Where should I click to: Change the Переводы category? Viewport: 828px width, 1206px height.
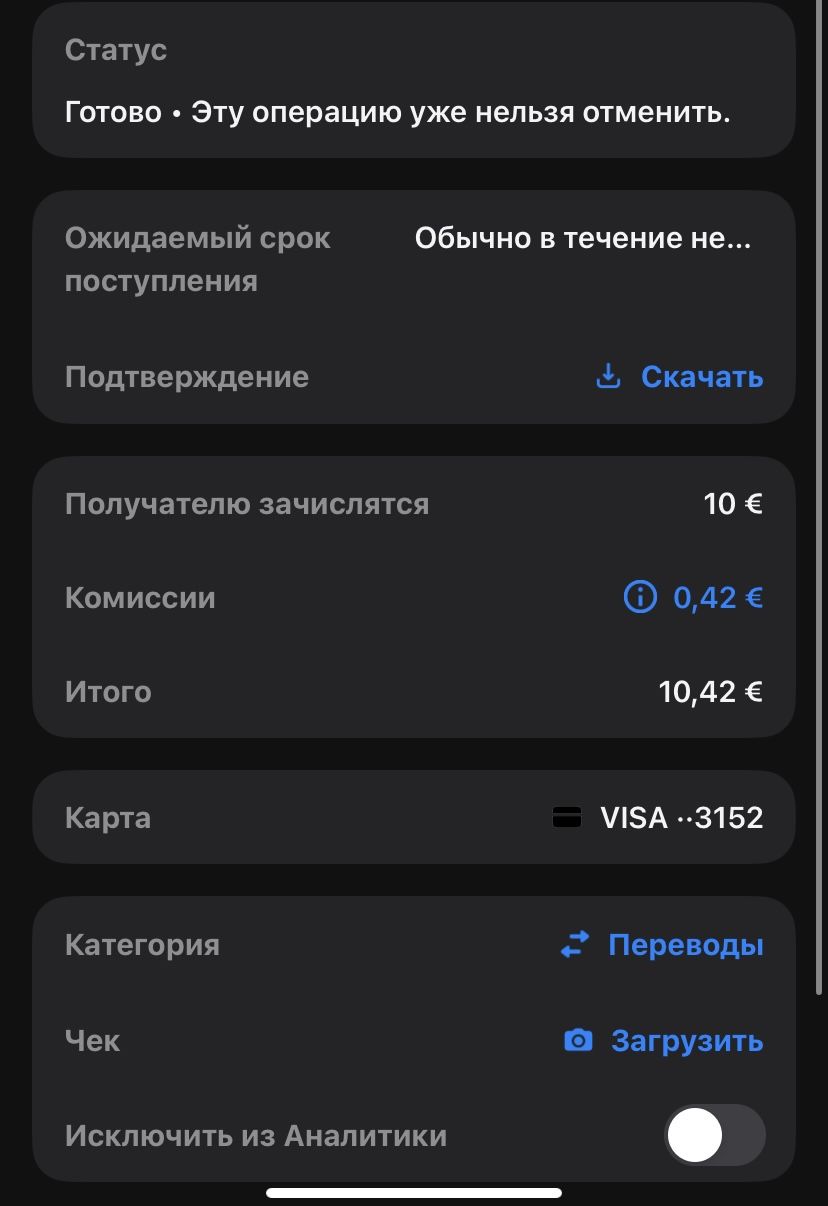click(x=685, y=945)
